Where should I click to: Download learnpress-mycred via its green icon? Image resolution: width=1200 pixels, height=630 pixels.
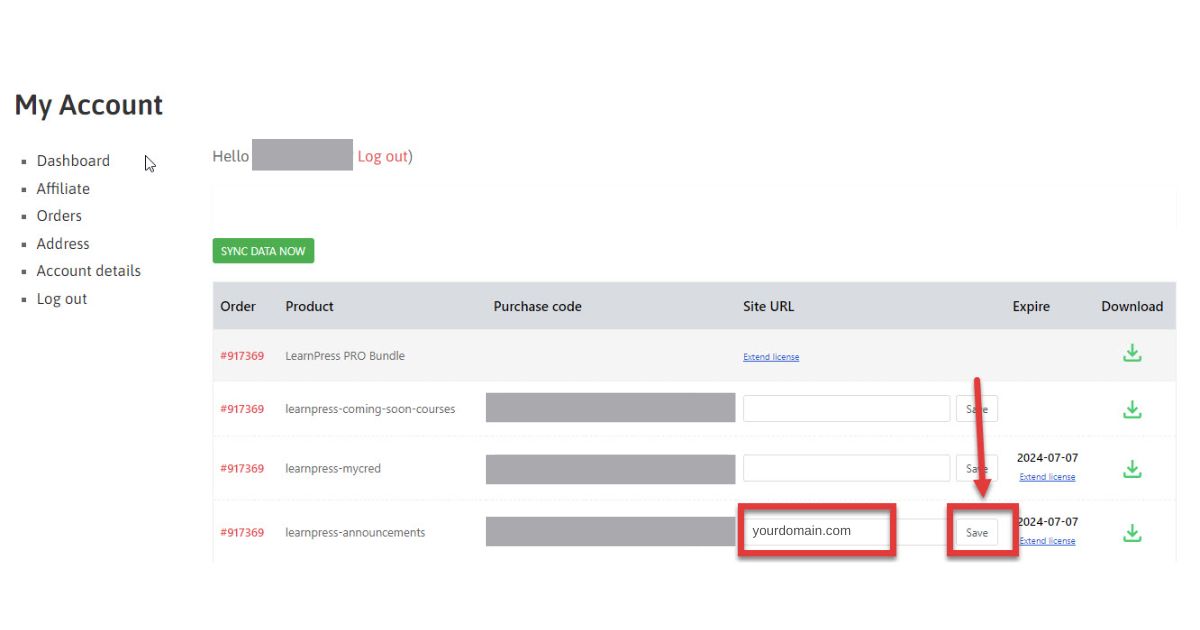point(1132,469)
